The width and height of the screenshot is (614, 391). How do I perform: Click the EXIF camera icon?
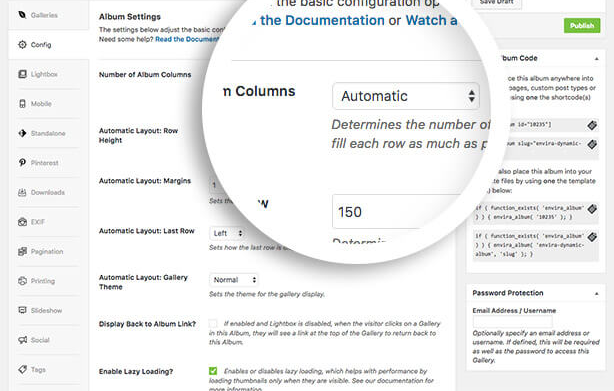point(22,222)
